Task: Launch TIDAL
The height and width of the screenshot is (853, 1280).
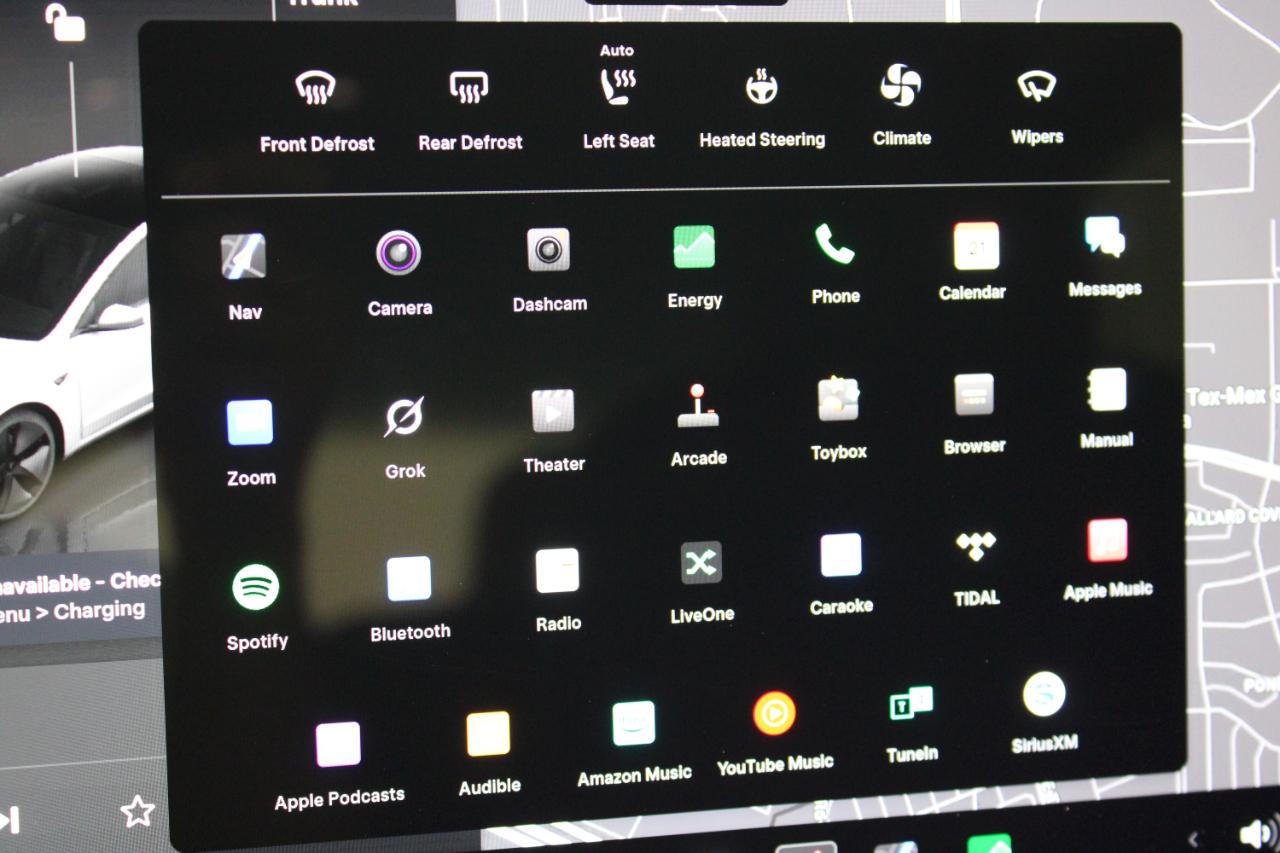Action: click(976, 546)
